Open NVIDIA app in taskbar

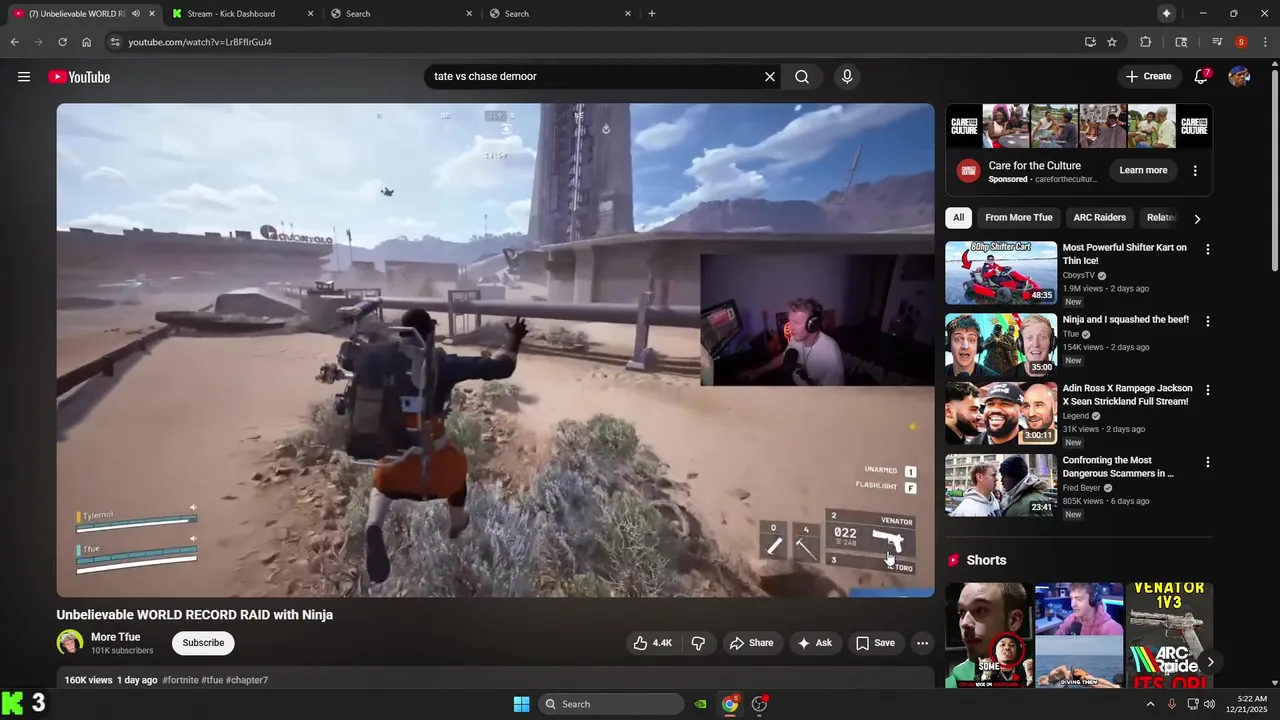coord(701,704)
